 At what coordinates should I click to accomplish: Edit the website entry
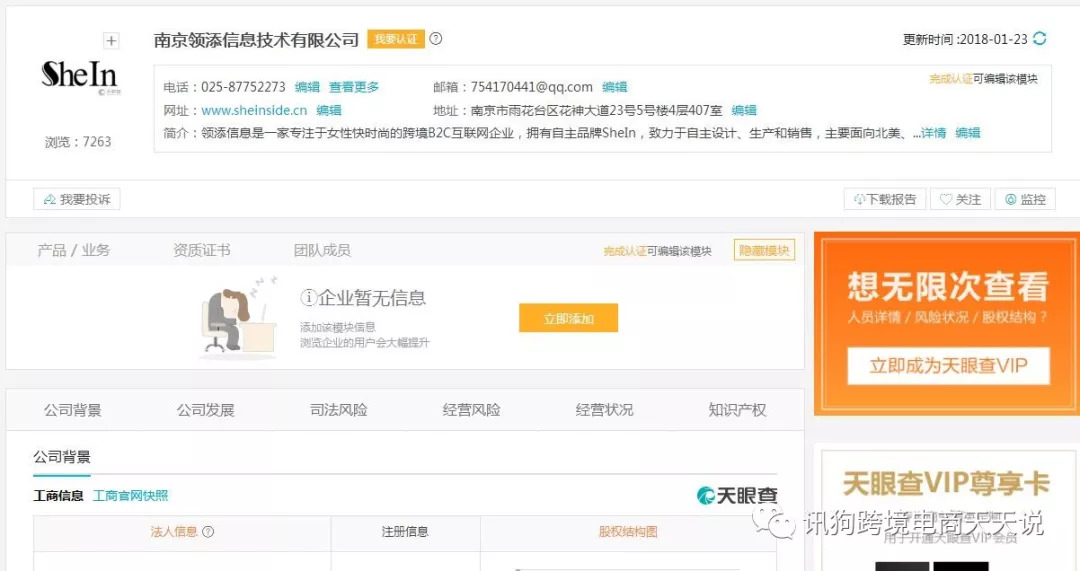click(x=329, y=110)
